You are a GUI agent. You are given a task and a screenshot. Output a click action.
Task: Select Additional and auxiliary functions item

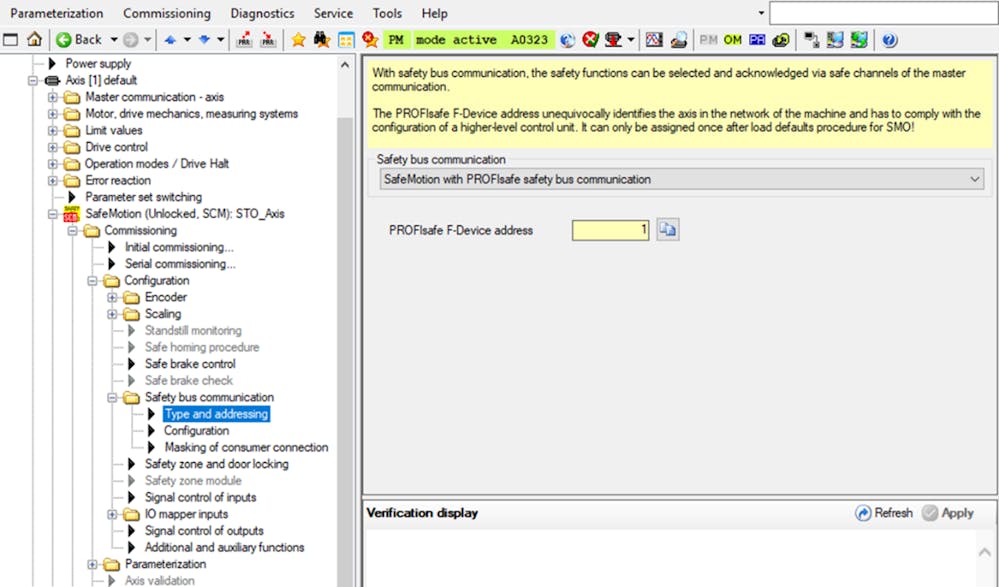[224, 547]
